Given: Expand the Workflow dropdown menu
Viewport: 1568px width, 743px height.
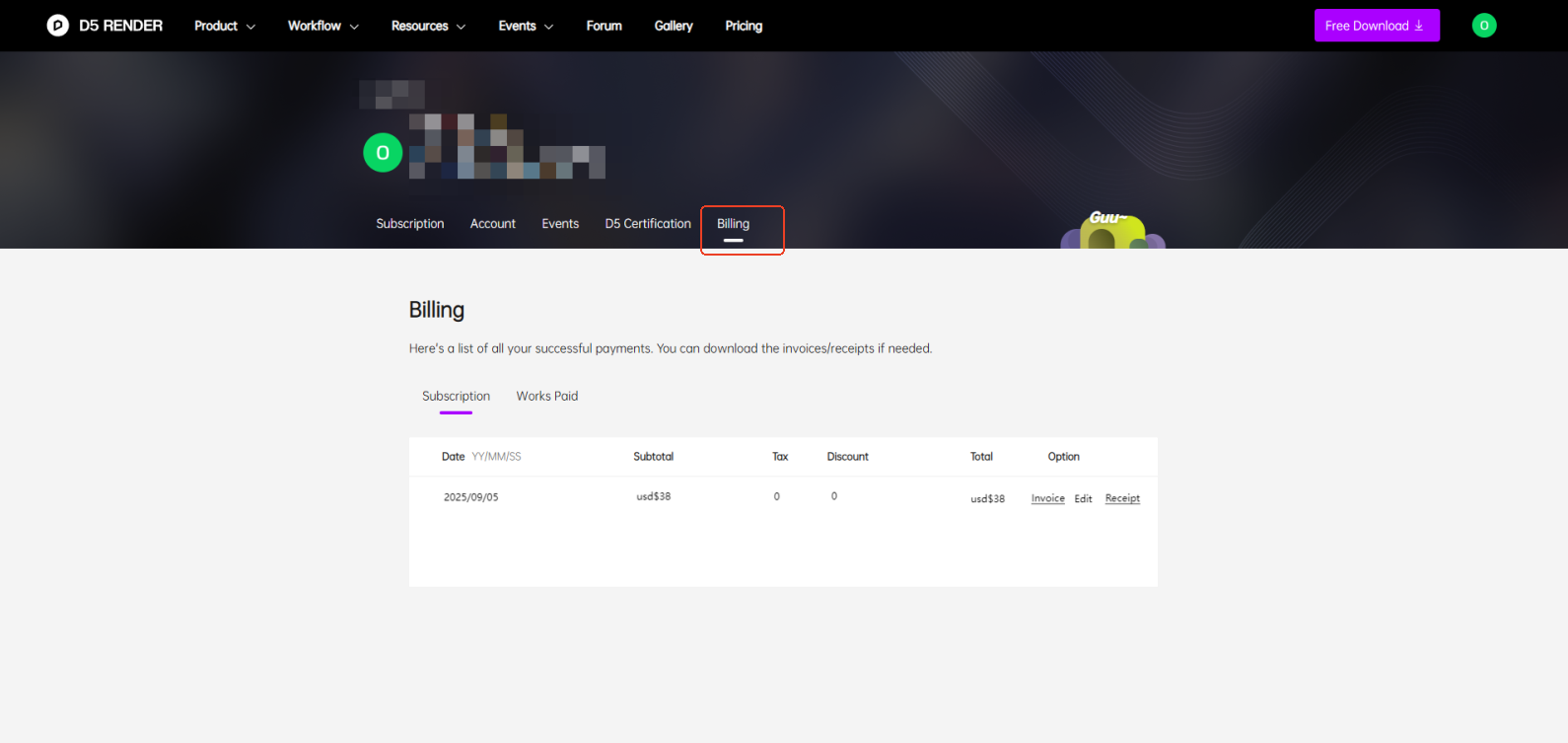Looking at the screenshot, I should (323, 26).
